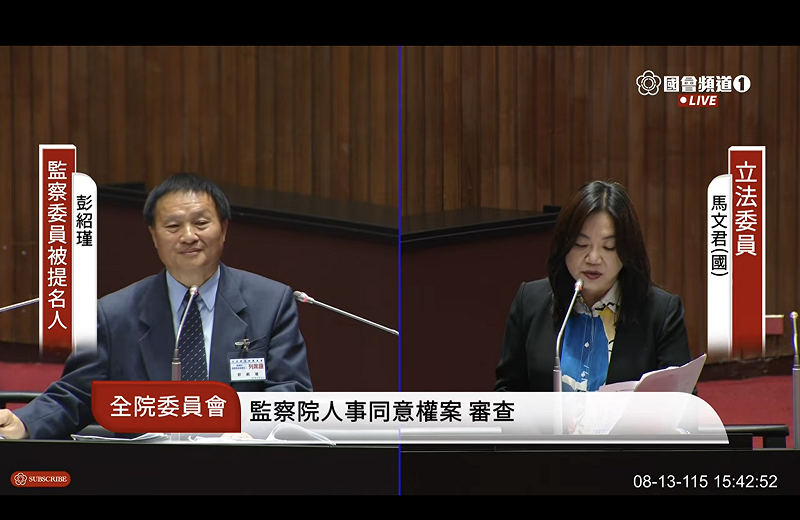Click the flower logo beside 國會頻道

[x=648, y=83]
